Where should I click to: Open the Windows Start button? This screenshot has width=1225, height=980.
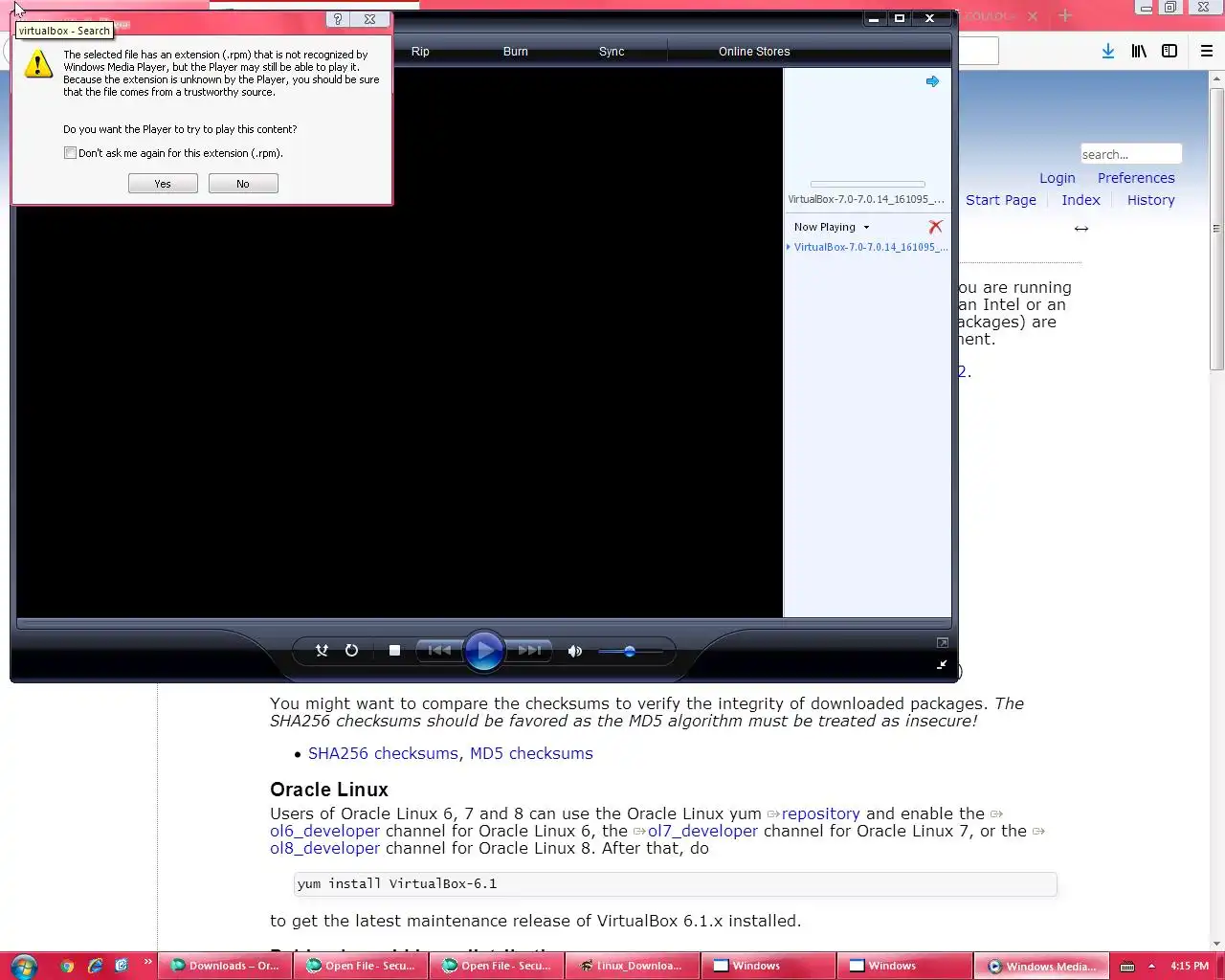pyautogui.click(x=23, y=966)
